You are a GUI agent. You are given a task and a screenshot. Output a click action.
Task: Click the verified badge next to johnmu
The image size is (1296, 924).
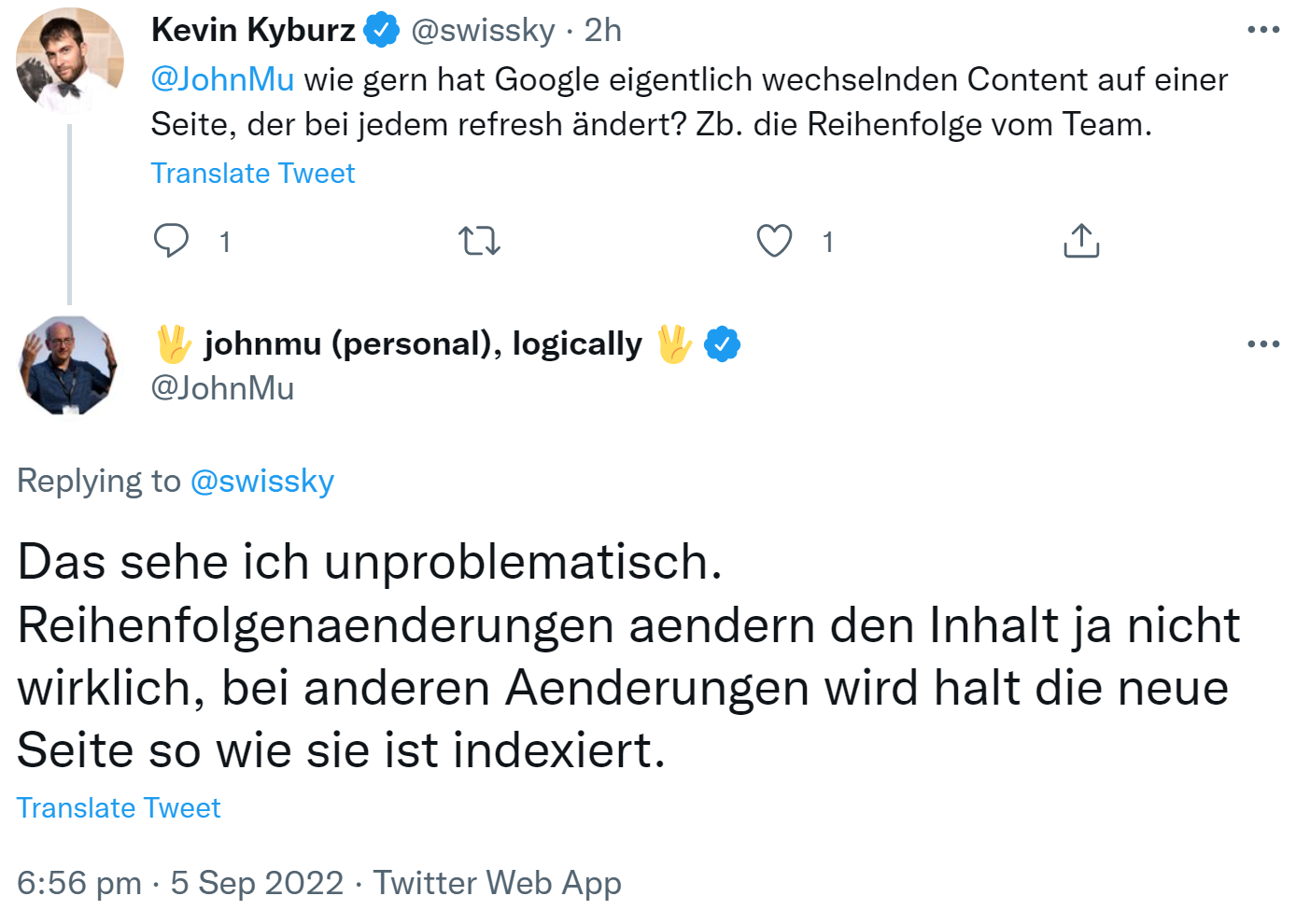tap(721, 343)
